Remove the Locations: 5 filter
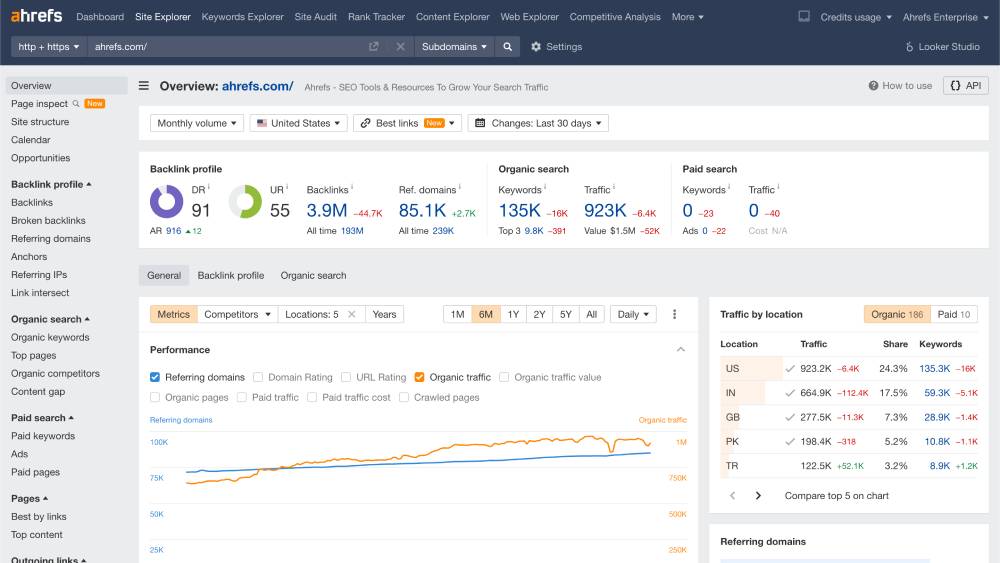Viewport: 1000px width, 563px height. (x=351, y=314)
